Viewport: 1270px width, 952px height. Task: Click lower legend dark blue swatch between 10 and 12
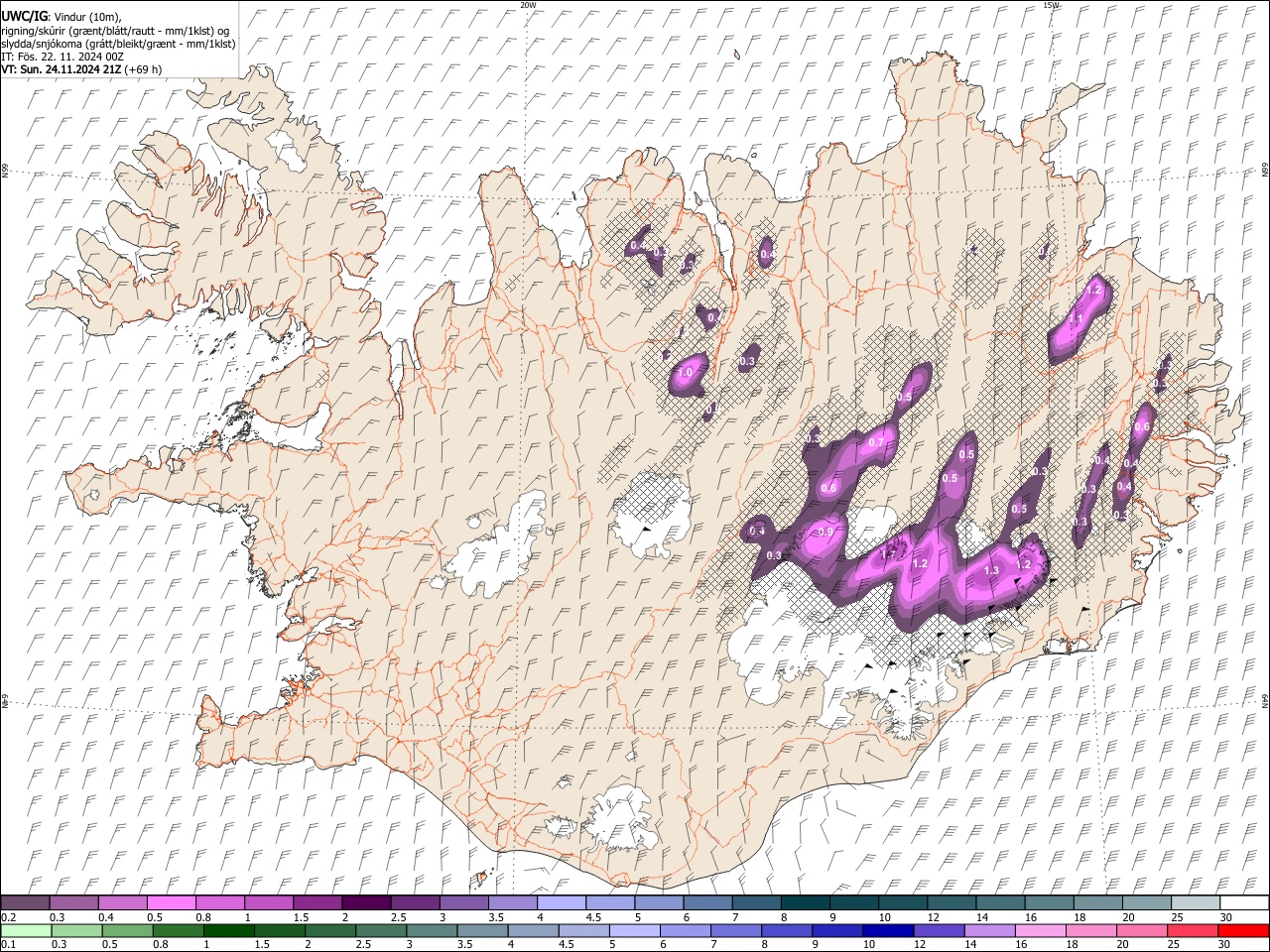(x=888, y=930)
